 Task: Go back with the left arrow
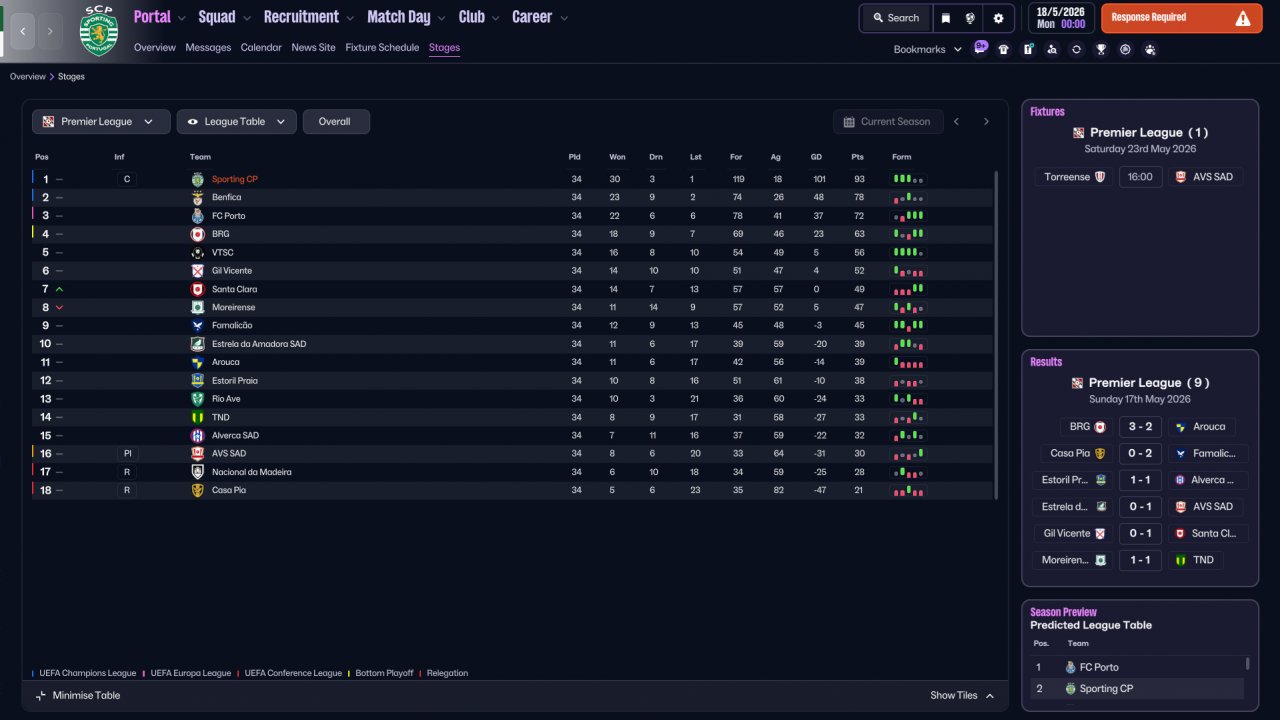tap(23, 31)
